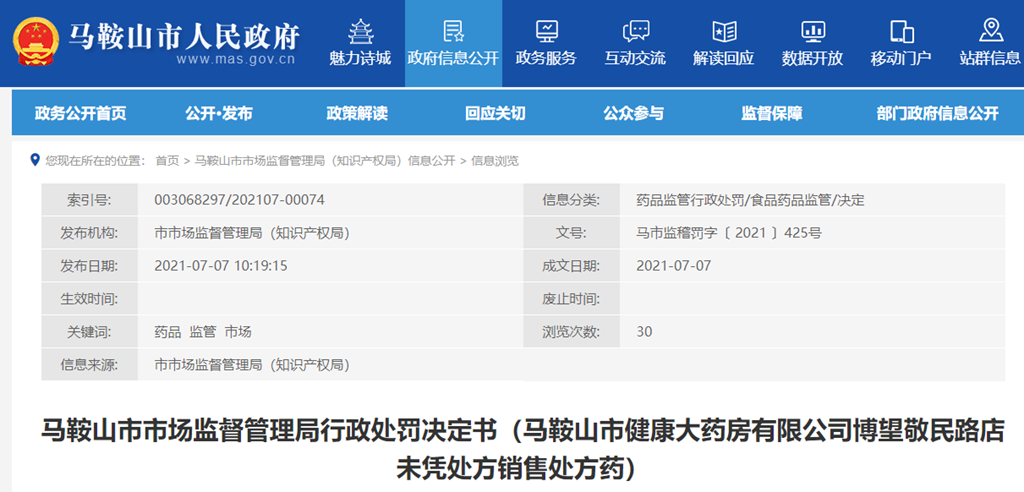Open the 数据开放 menu label
1024x492 pixels.
(x=812, y=58)
